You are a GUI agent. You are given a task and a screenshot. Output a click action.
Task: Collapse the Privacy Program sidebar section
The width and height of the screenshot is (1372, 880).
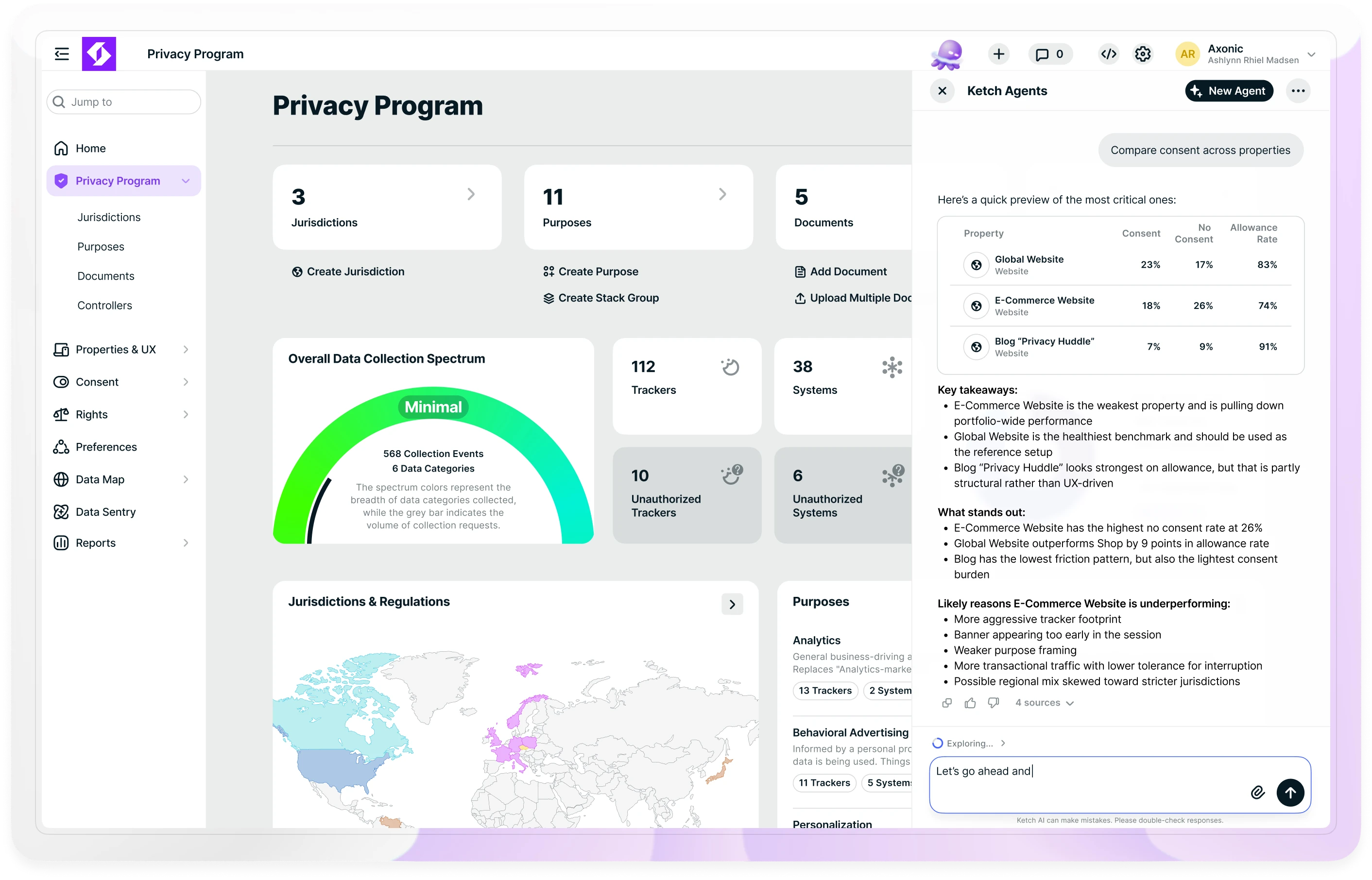186,181
